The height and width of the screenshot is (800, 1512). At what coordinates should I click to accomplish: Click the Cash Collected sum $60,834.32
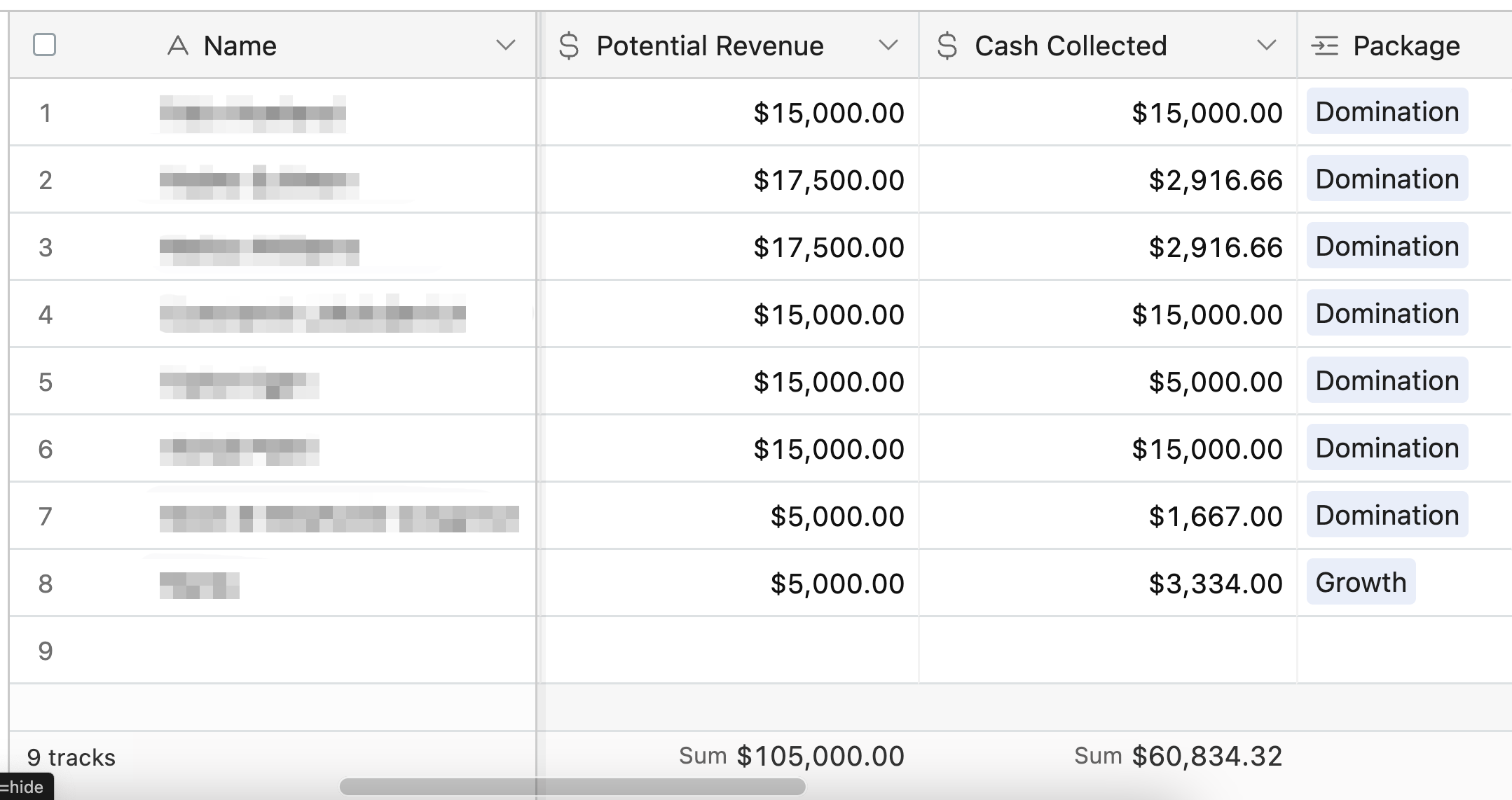click(x=1207, y=757)
